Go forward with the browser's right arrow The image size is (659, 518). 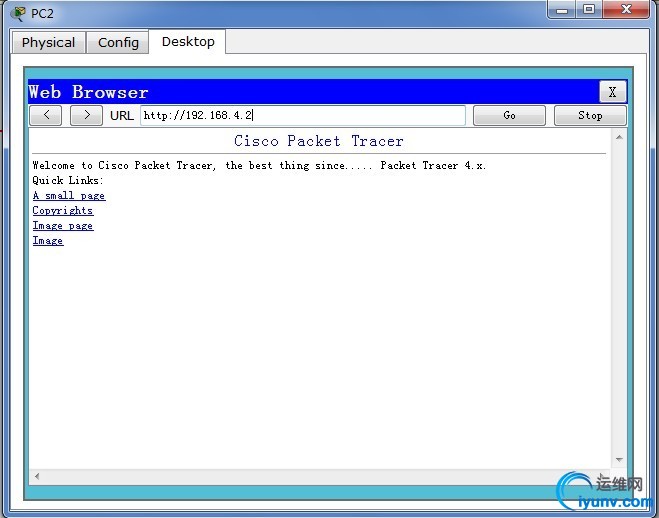(x=86, y=115)
